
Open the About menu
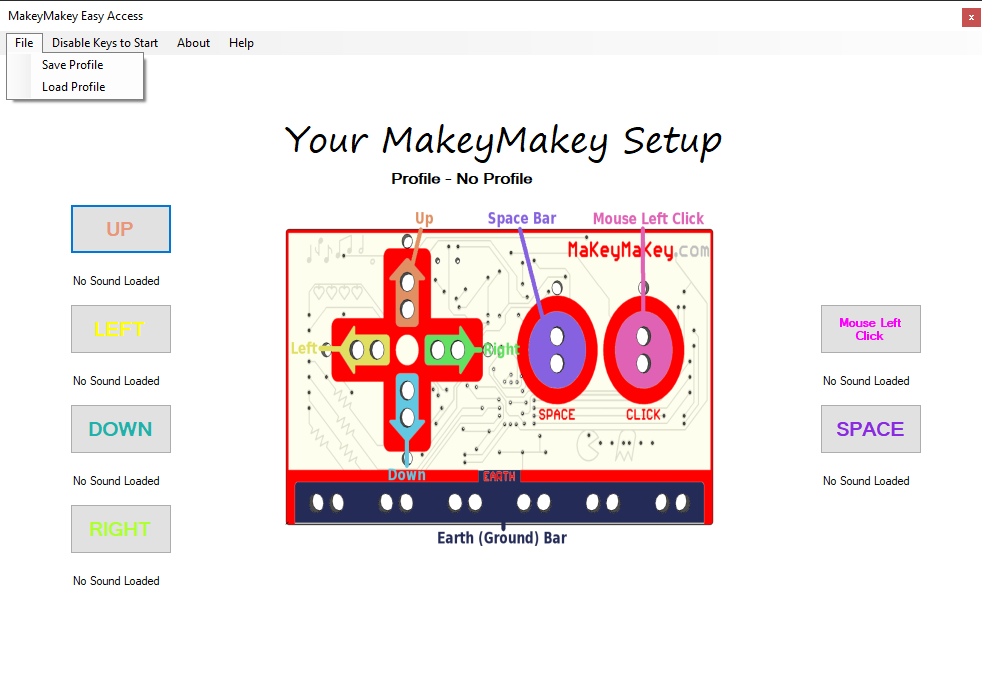193,43
